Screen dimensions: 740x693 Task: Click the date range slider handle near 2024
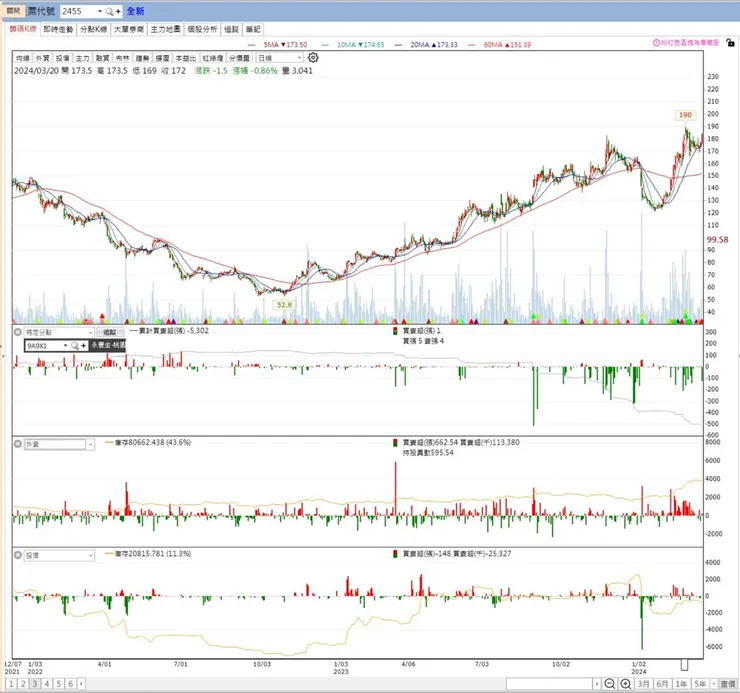(684, 665)
